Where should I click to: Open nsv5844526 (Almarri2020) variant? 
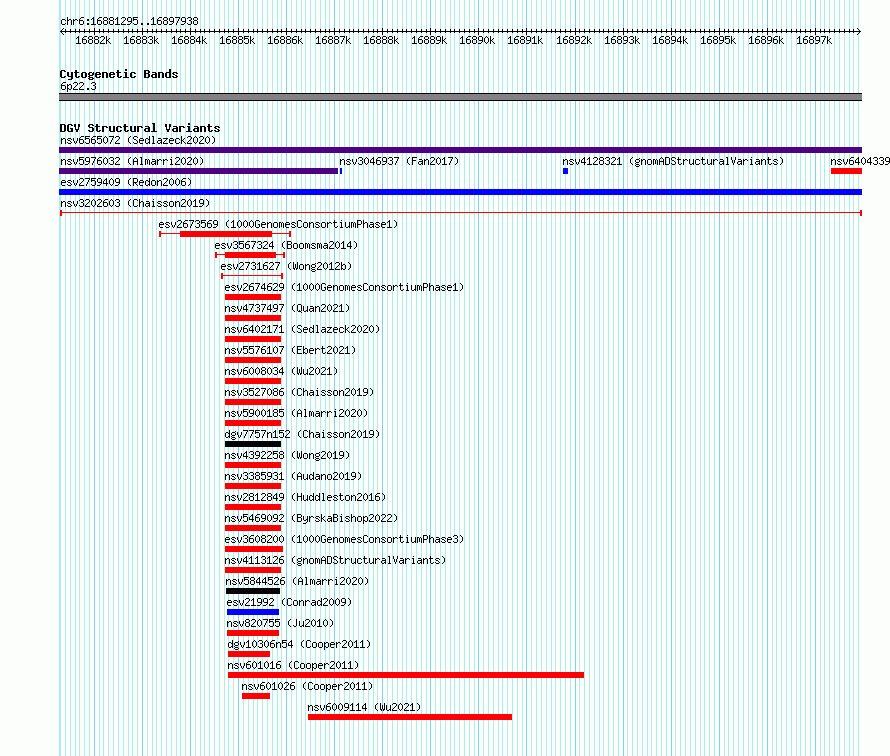pyautogui.click(x=297, y=581)
